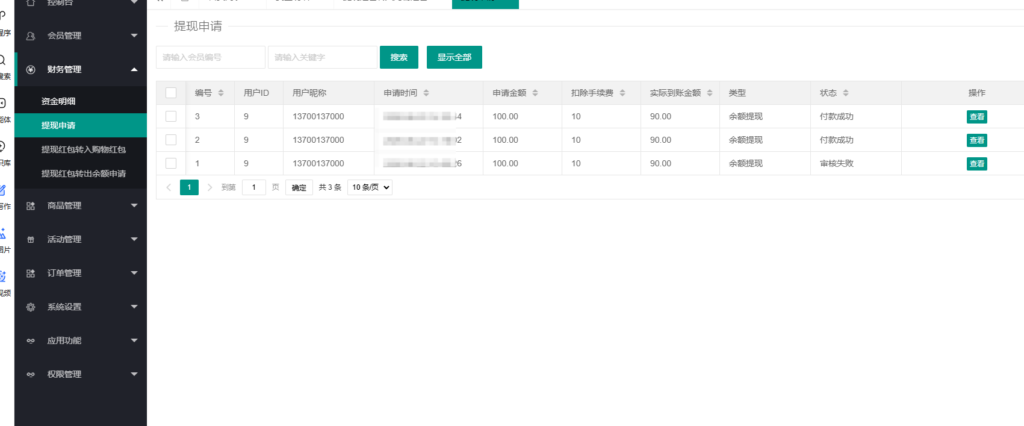Click the 共 3 条 total count text
Viewport: 1024px width, 426px height.
coord(330,188)
